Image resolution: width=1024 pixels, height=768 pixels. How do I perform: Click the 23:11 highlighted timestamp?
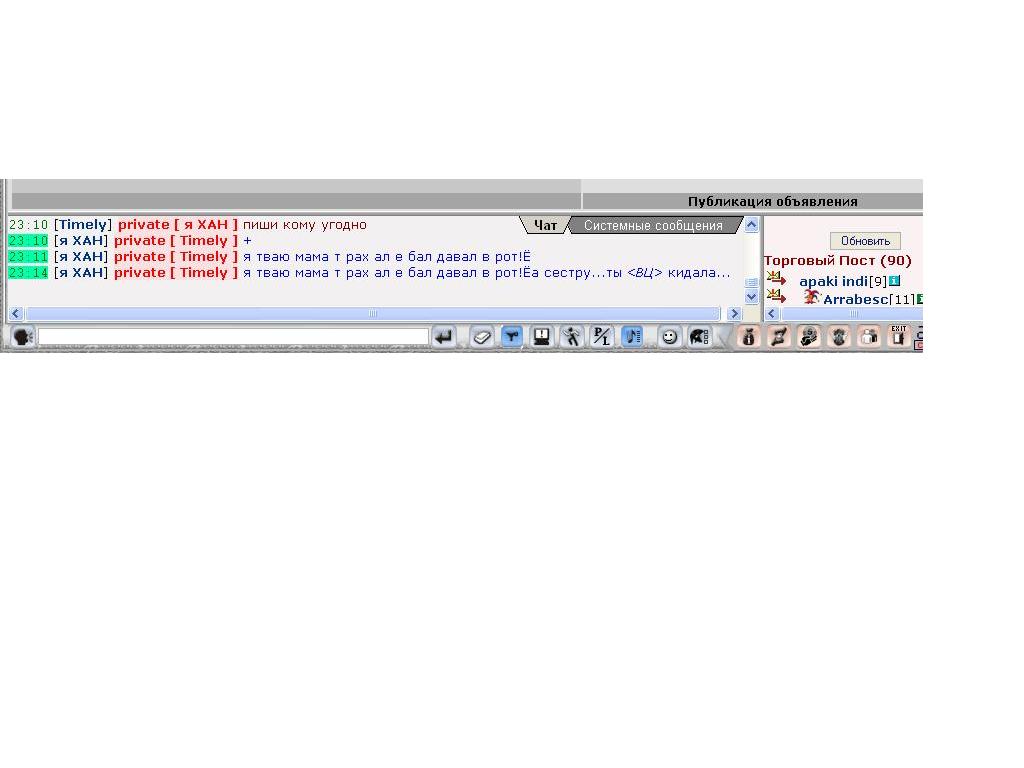pyautogui.click(x=28, y=257)
